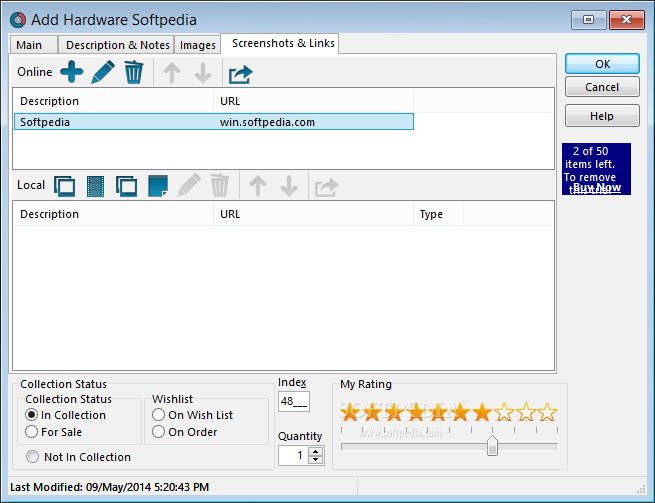The height and width of the screenshot is (503, 655).
Task: Select Screenshots & Links tab
Action: [280, 43]
